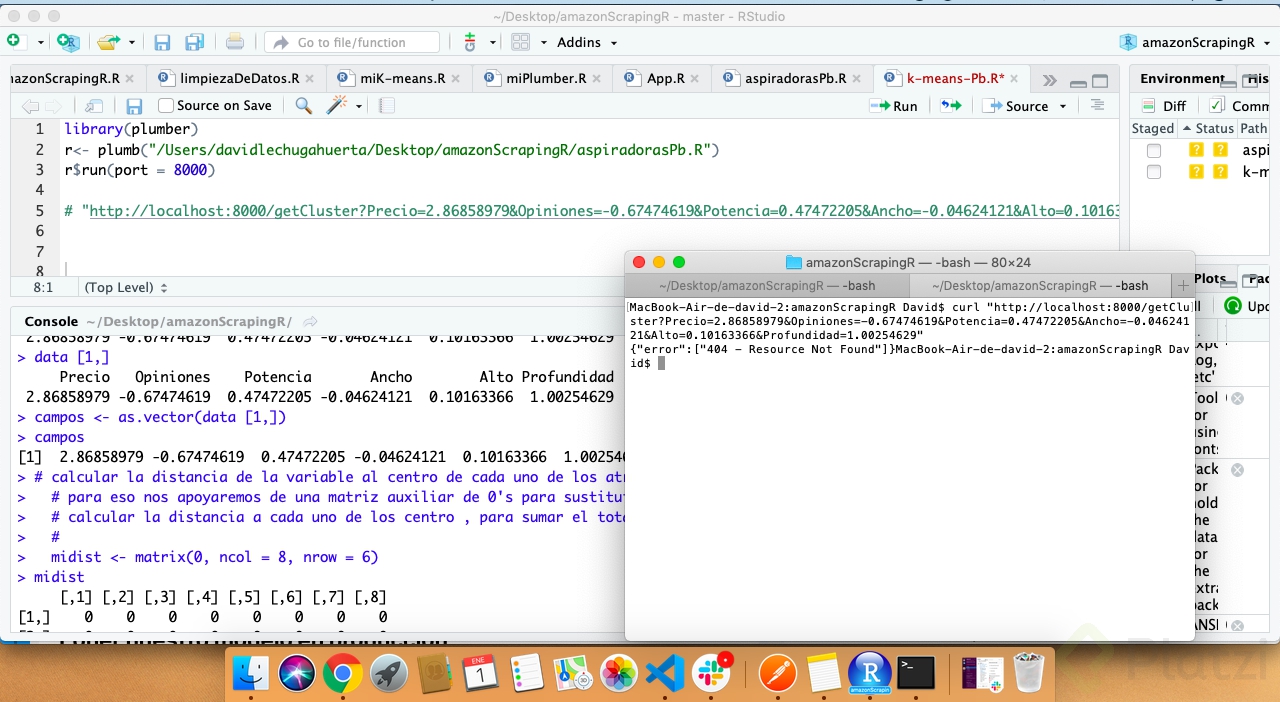
Task: Close the k-means-Pb.R tab
Action: point(1014,79)
